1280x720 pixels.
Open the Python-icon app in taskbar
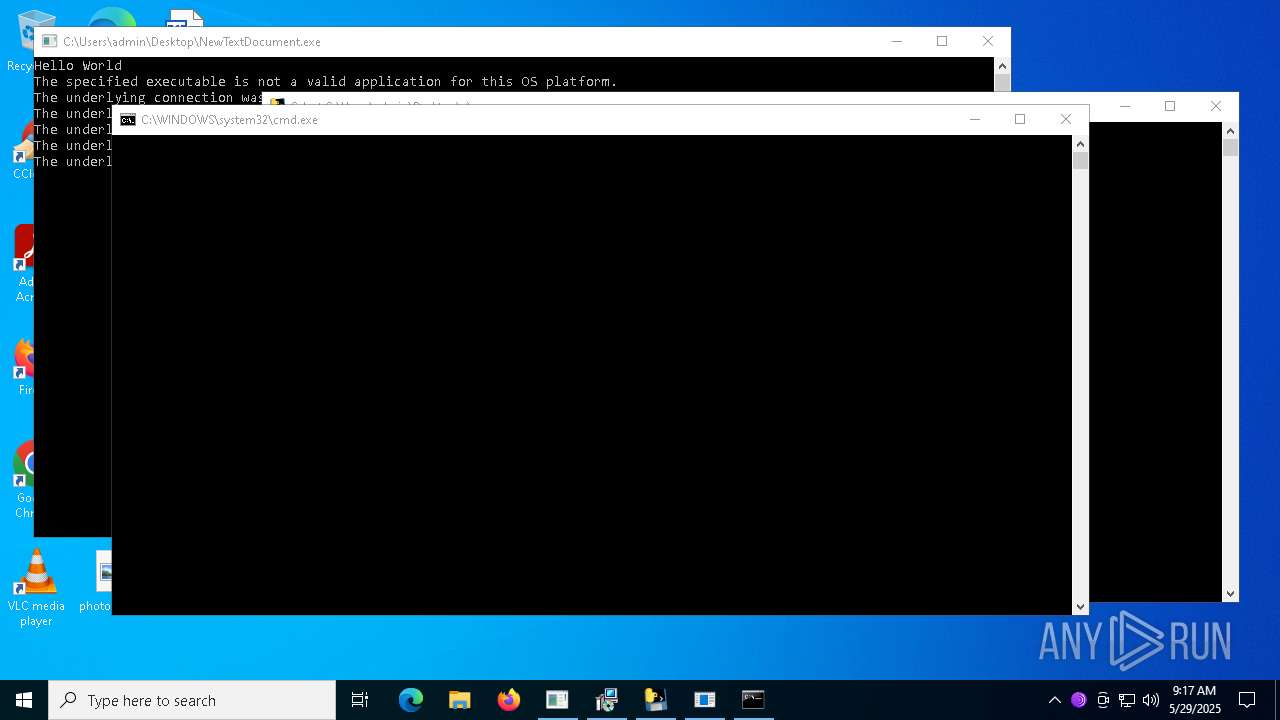click(656, 700)
